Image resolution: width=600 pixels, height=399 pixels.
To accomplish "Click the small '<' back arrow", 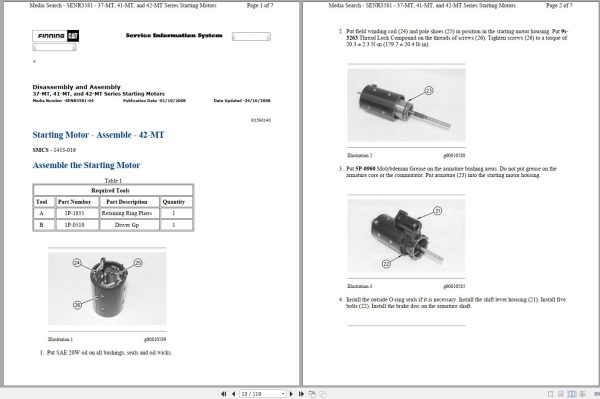I will click(34, 61).
